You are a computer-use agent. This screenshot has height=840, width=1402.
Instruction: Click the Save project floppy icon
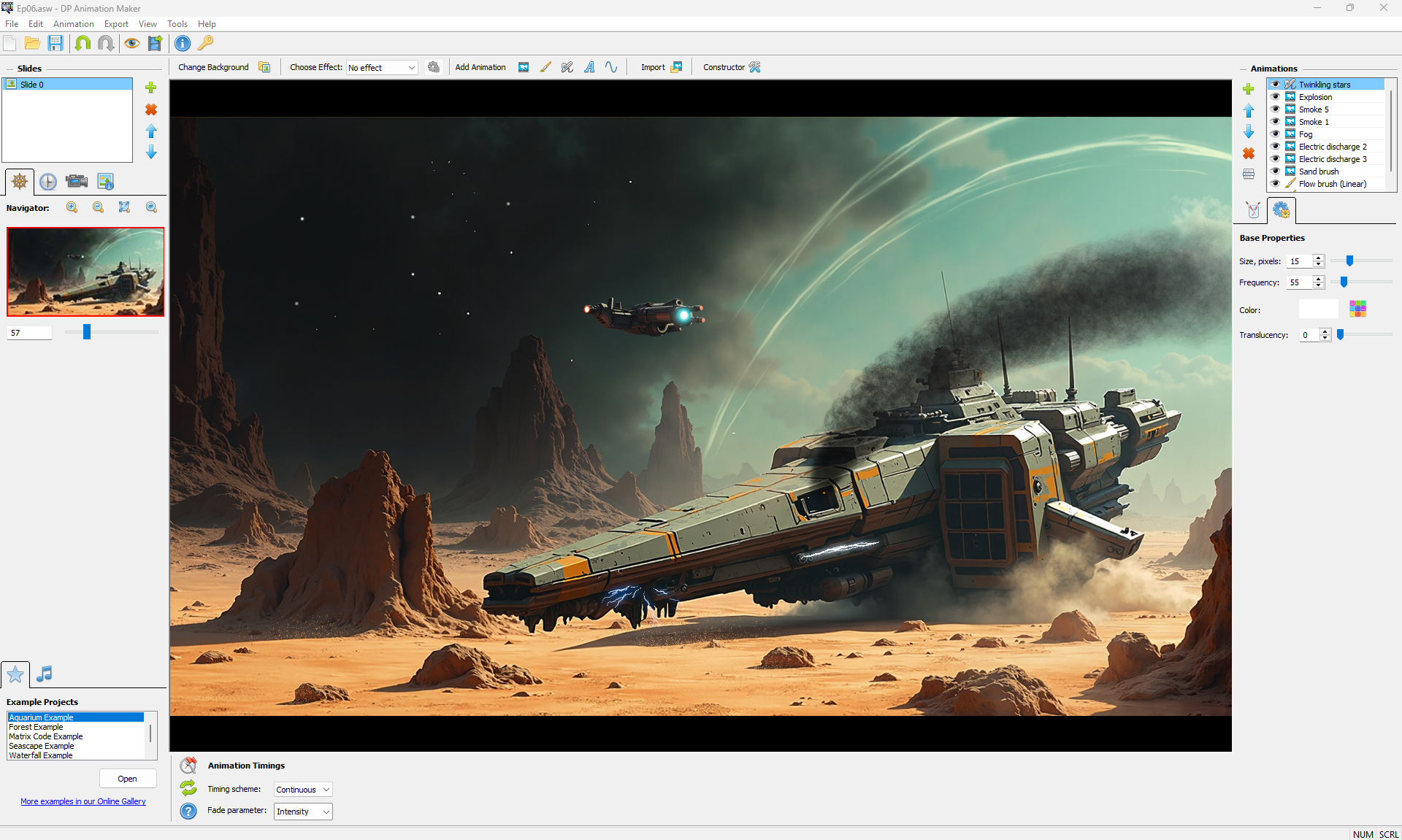click(55, 43)
